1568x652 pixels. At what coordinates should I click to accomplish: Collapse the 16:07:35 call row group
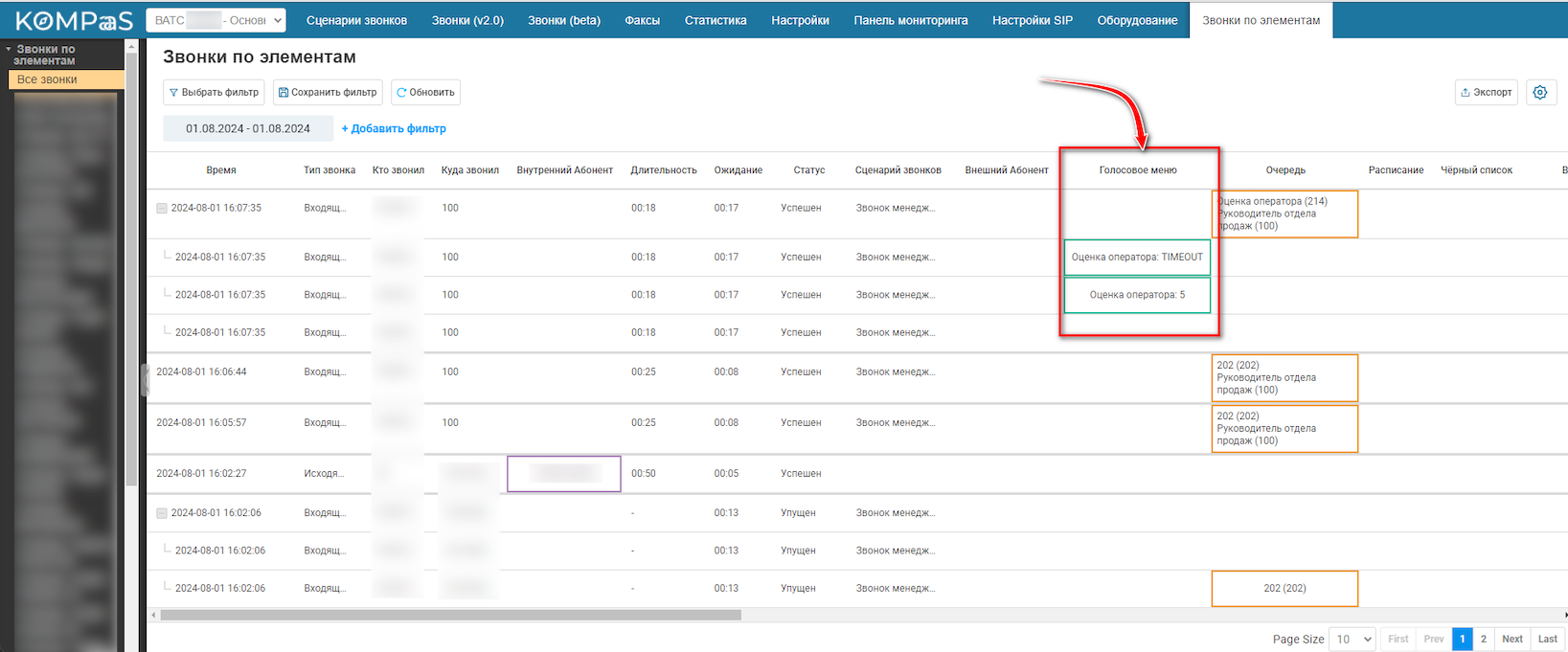click(162, 208)
